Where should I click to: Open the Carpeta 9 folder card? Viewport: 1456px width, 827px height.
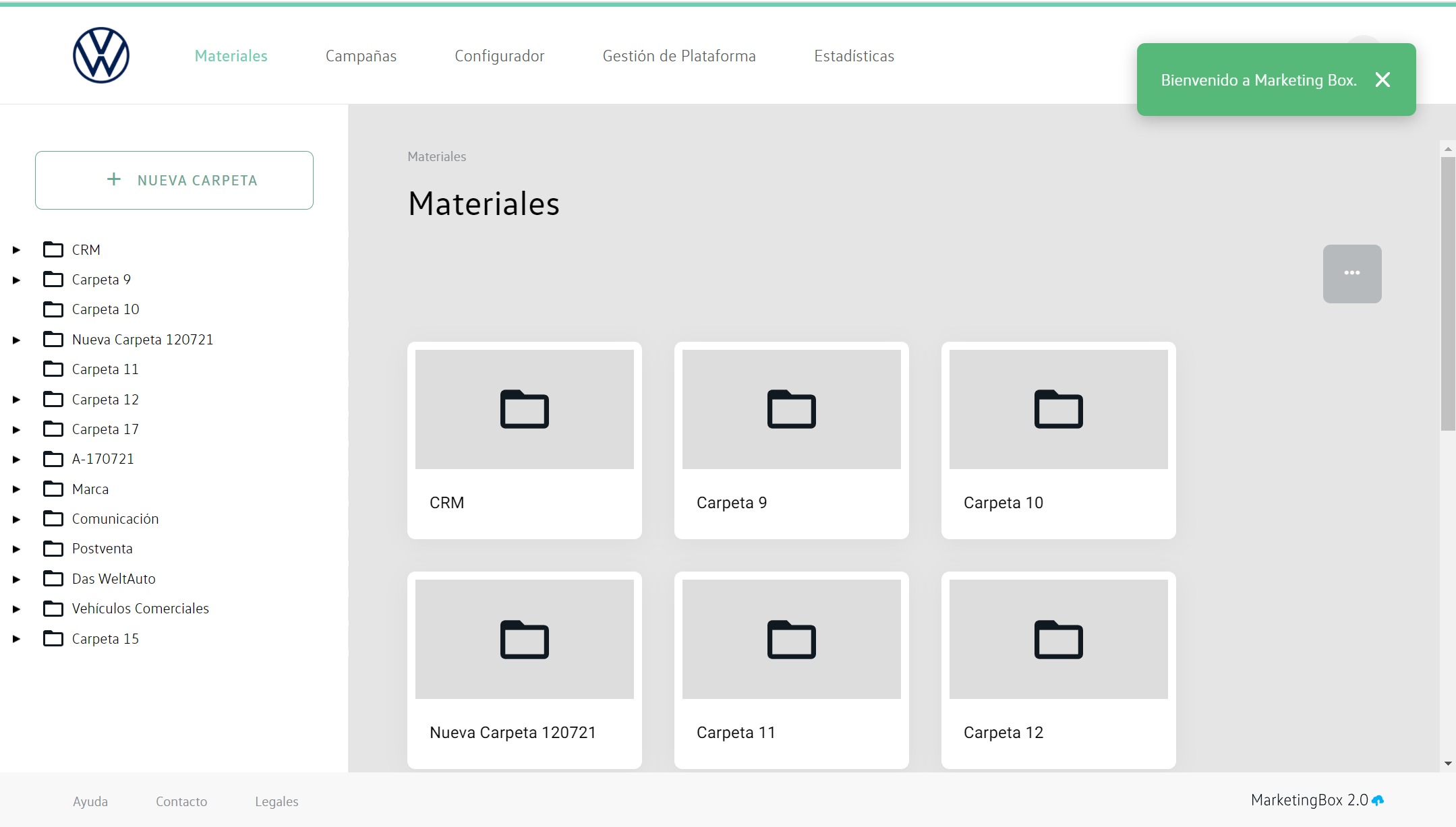[791, 440]
